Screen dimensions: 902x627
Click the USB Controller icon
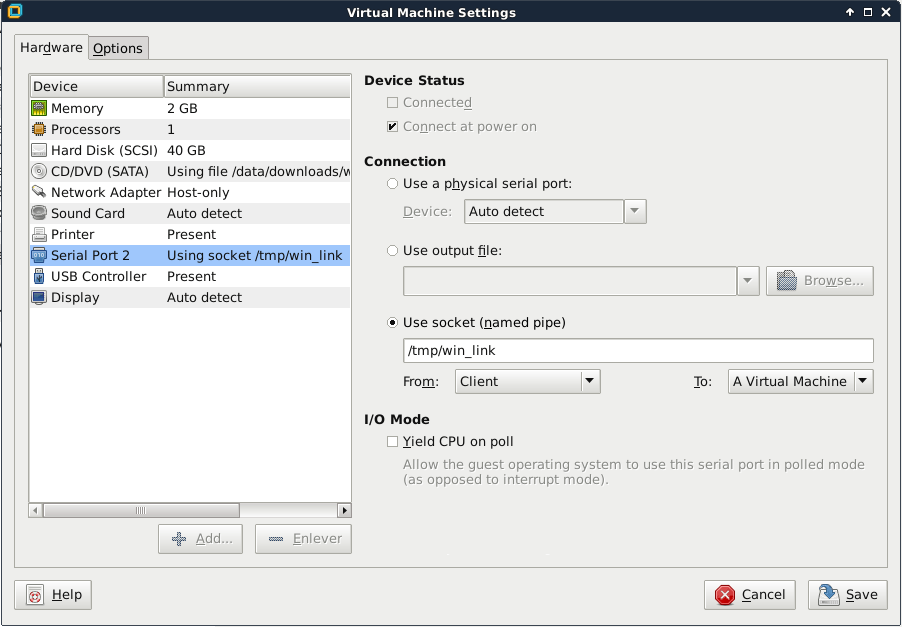(x=39, y=276)
